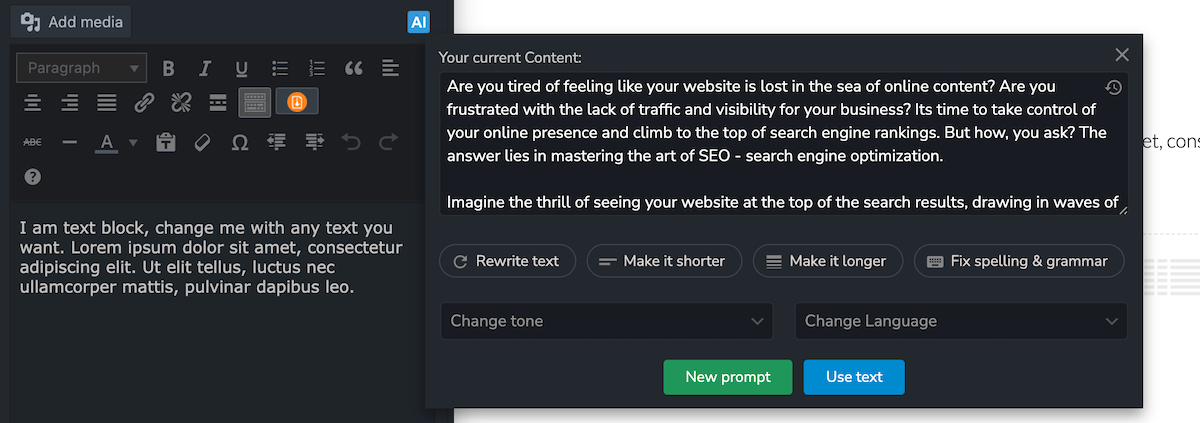This screenshot has width=1200, height=423.
Task: Open the Change Language dropdown
Action: pyautogui.click(x=961, y=321)
